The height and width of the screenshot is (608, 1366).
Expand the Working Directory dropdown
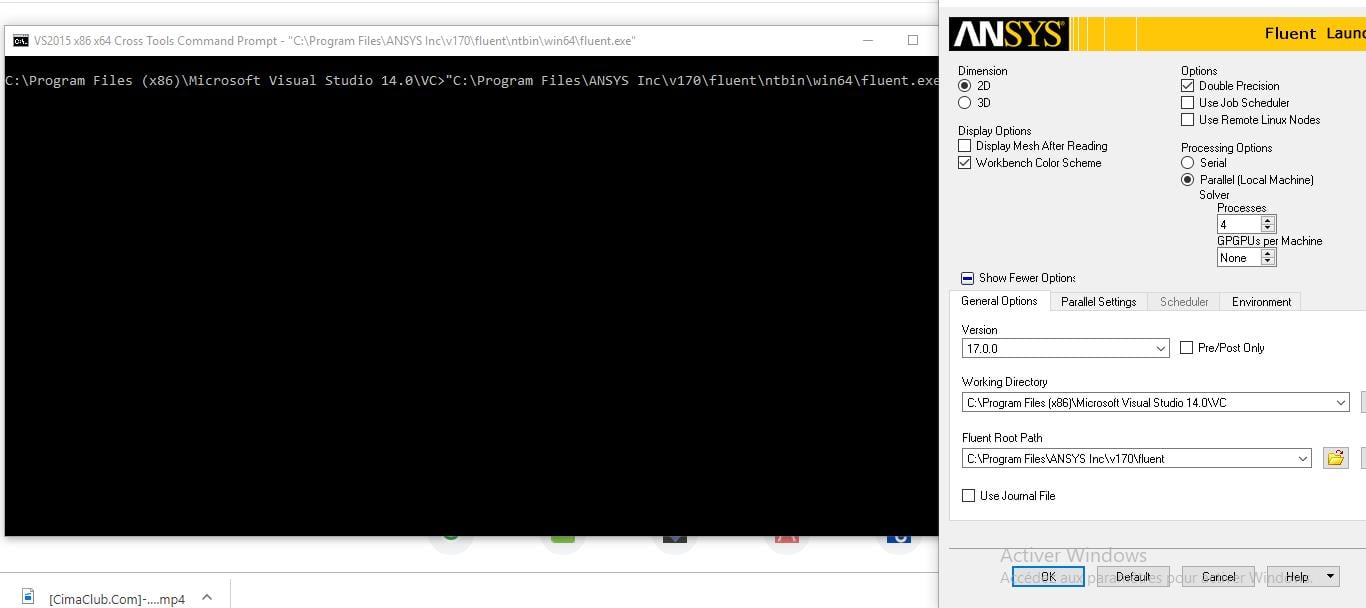tap(1341, 403)
